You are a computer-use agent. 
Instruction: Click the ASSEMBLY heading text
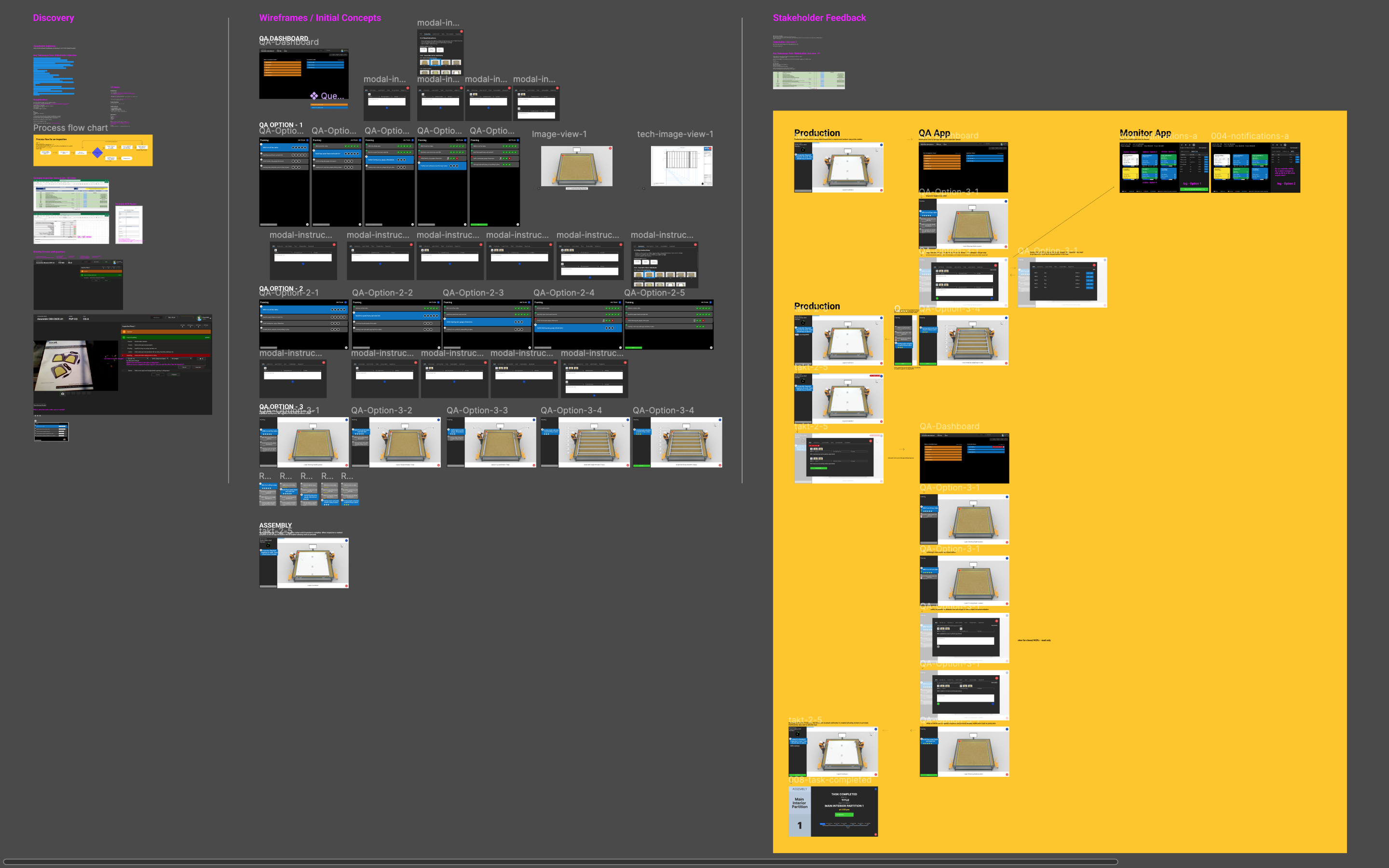click(275, 525)
